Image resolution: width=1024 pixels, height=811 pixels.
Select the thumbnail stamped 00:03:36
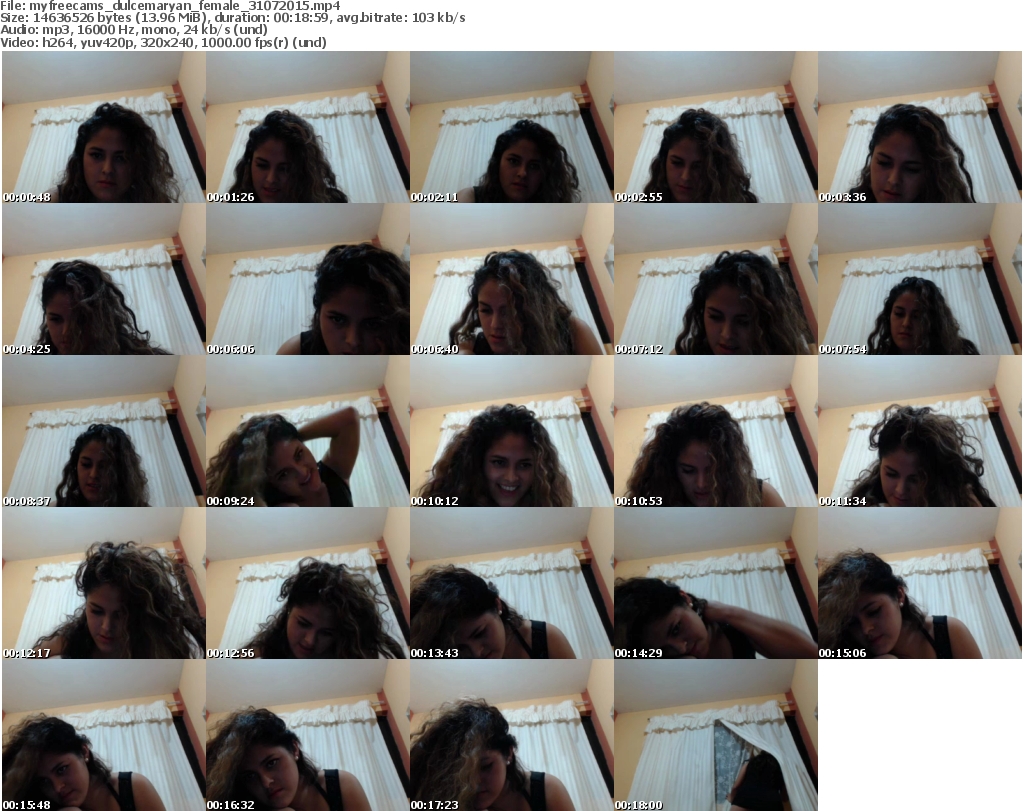[920, 127]
